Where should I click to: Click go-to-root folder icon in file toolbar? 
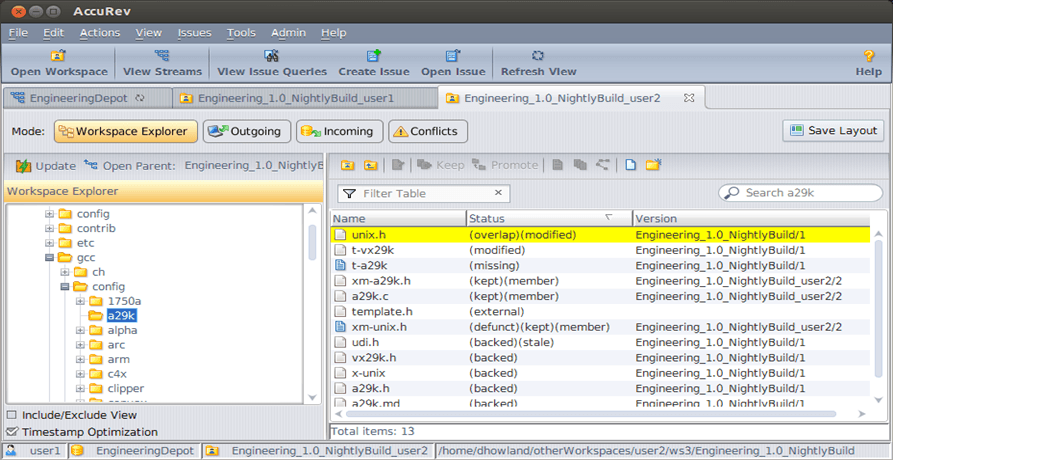(x=348, y=165)
